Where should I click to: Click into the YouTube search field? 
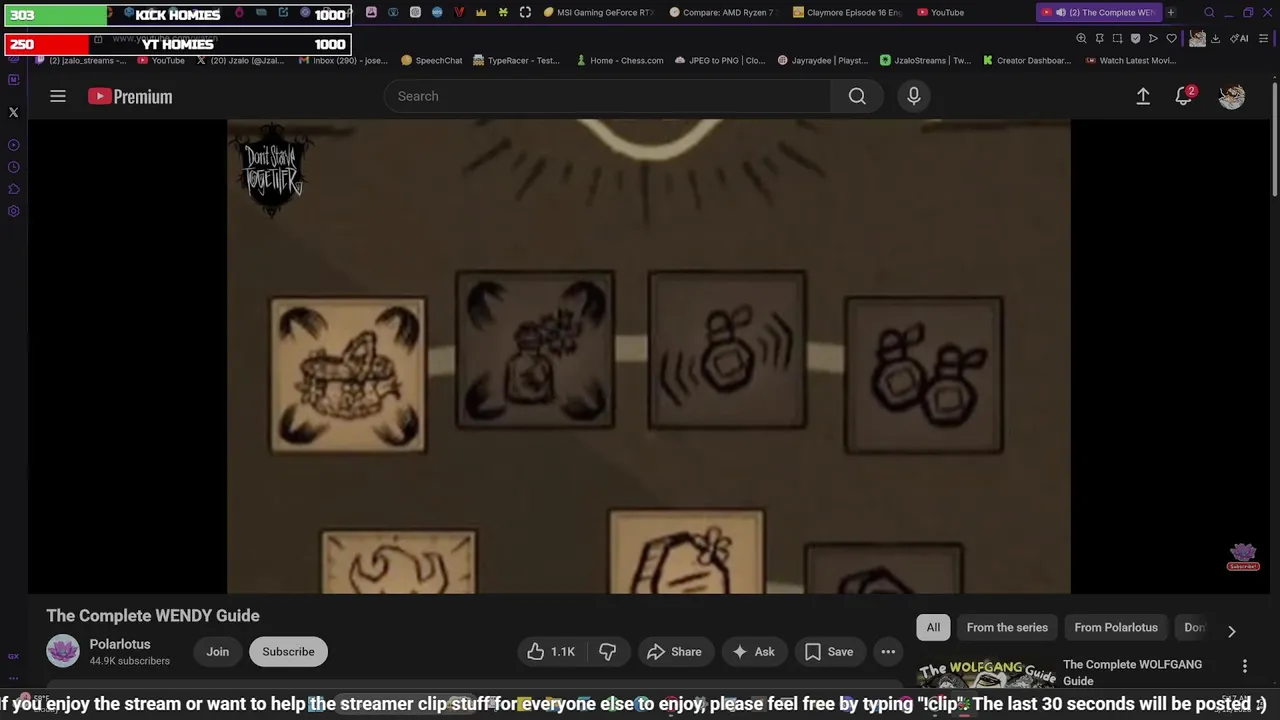607,96
